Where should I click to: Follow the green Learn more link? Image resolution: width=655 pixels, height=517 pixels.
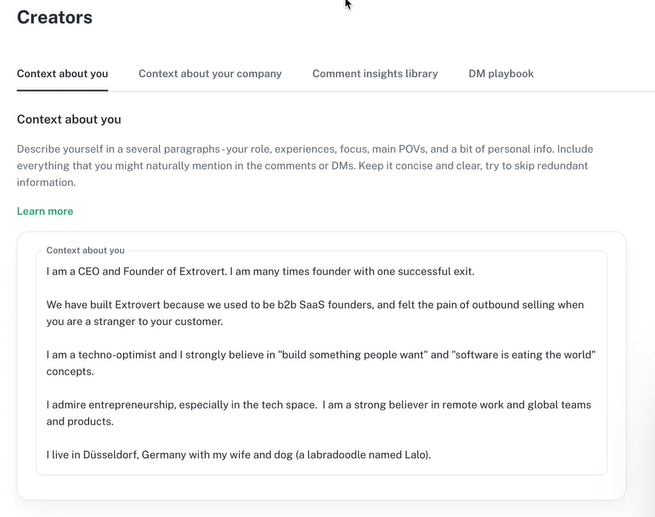(45, 211)
